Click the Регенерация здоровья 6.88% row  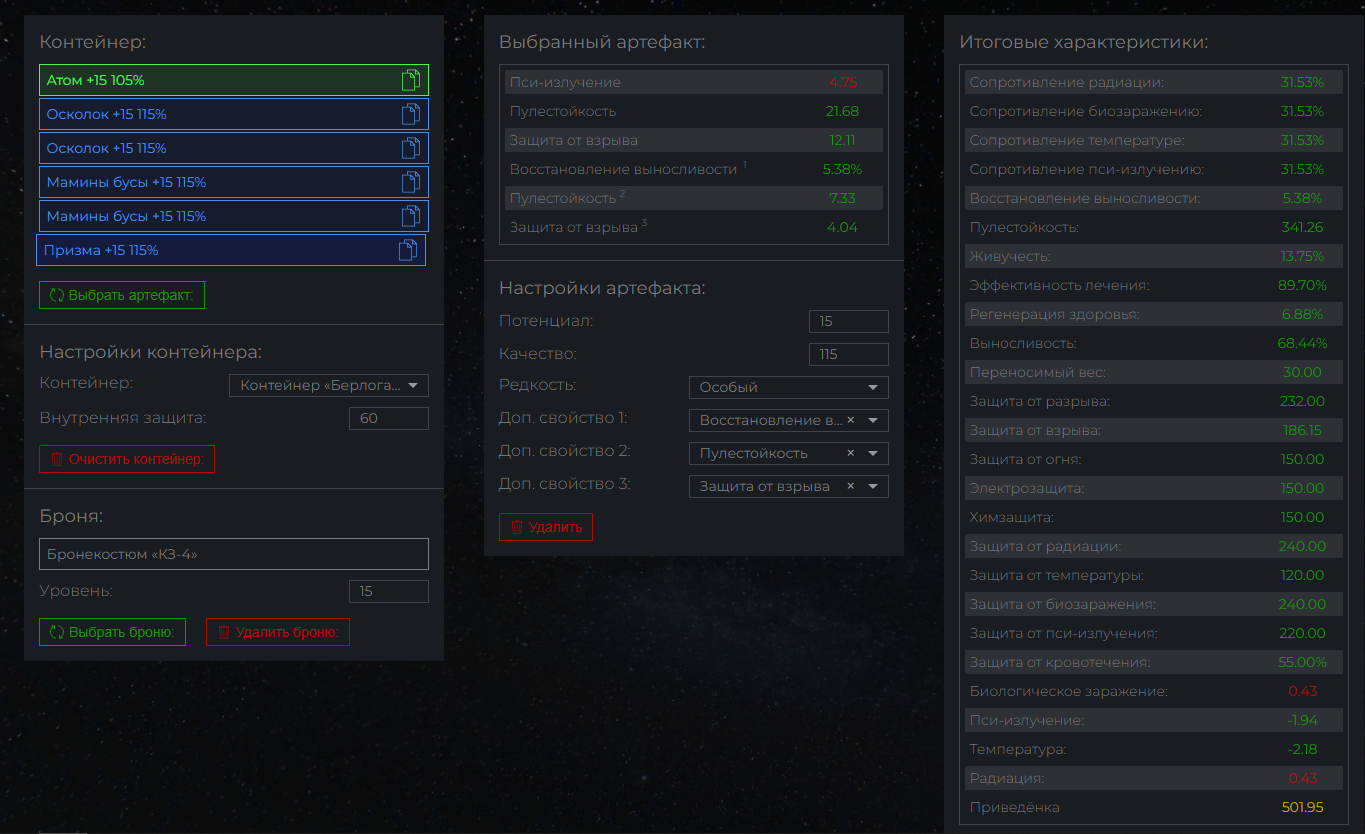point(1154,315)
